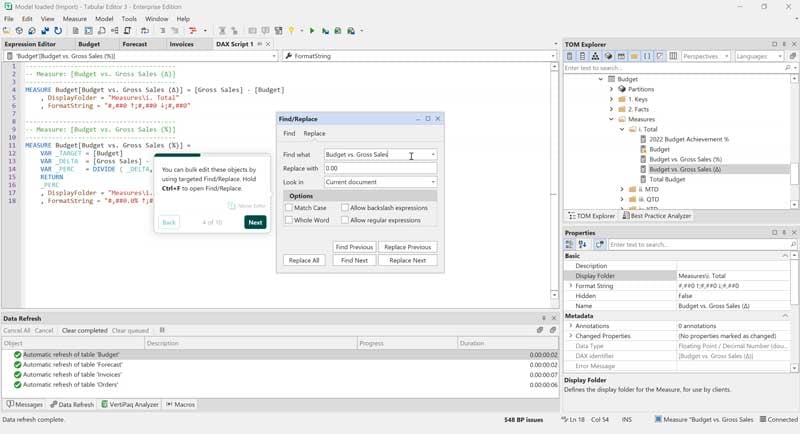The width and height of the screenshot is (800, 434).
Task: Enable Allow backslash expressions checkbox
Action: point(345,208)
